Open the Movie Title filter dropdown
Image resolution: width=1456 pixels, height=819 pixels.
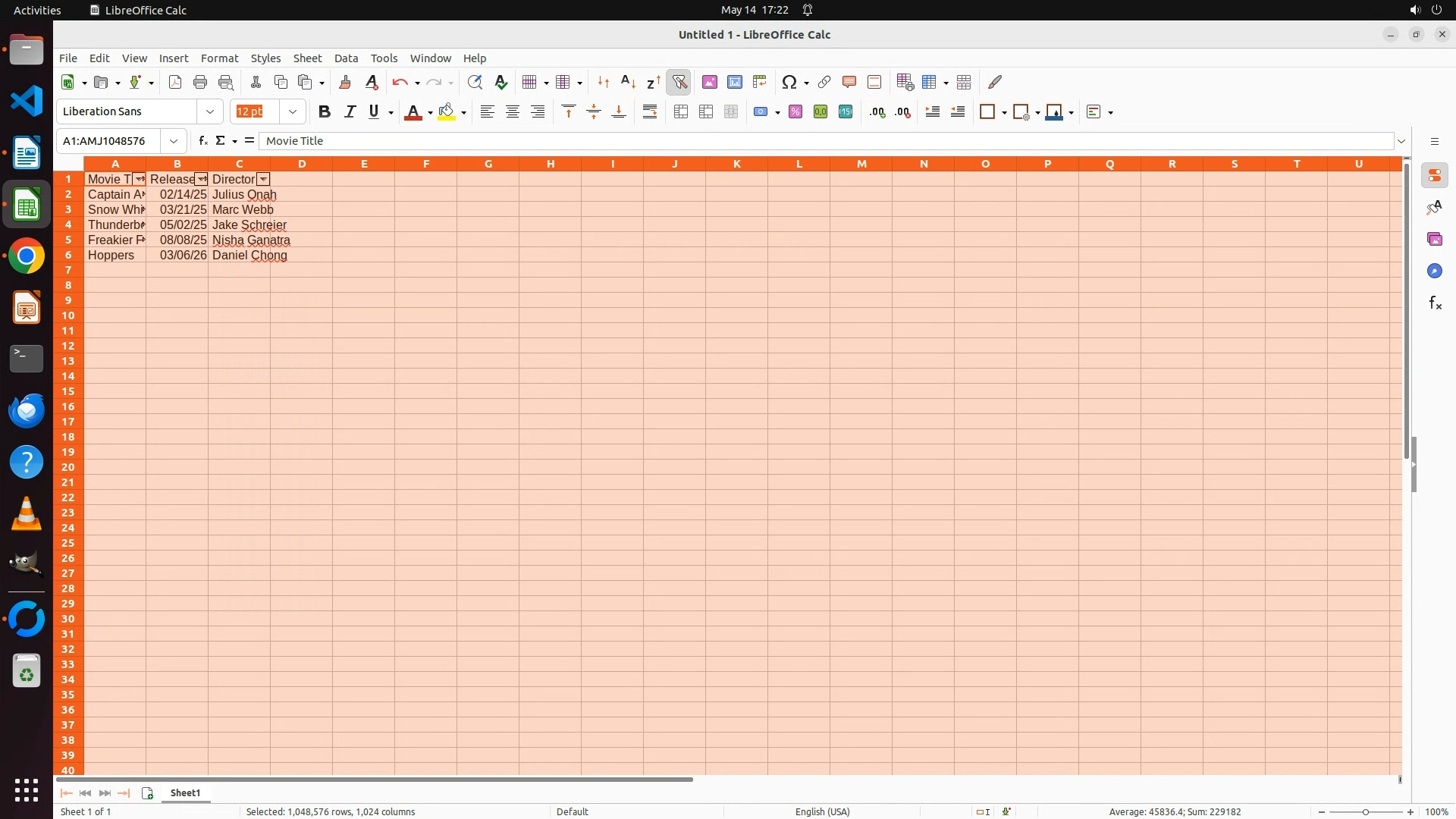[139, 179]
